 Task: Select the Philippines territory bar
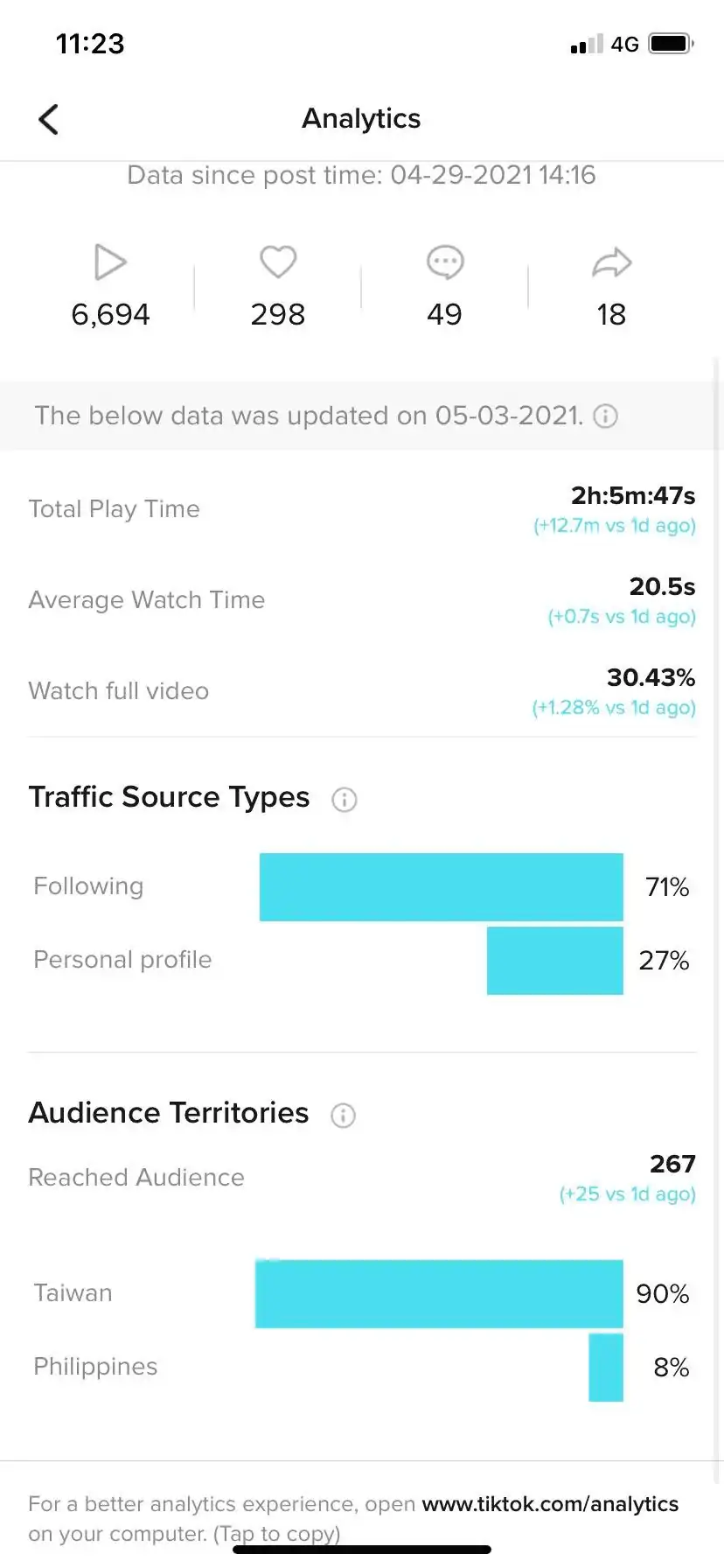coord(606,1367)
